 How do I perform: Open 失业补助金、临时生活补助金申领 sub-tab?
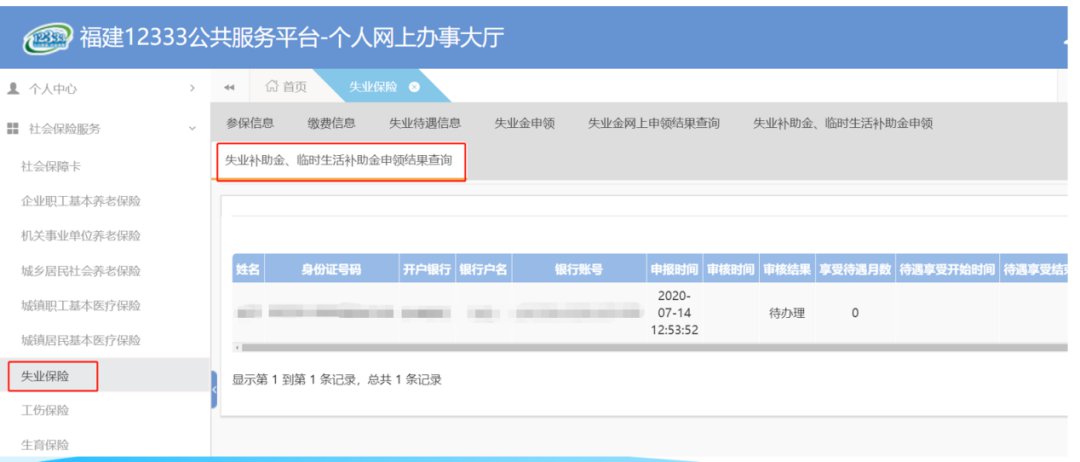[x=843, y=123]
